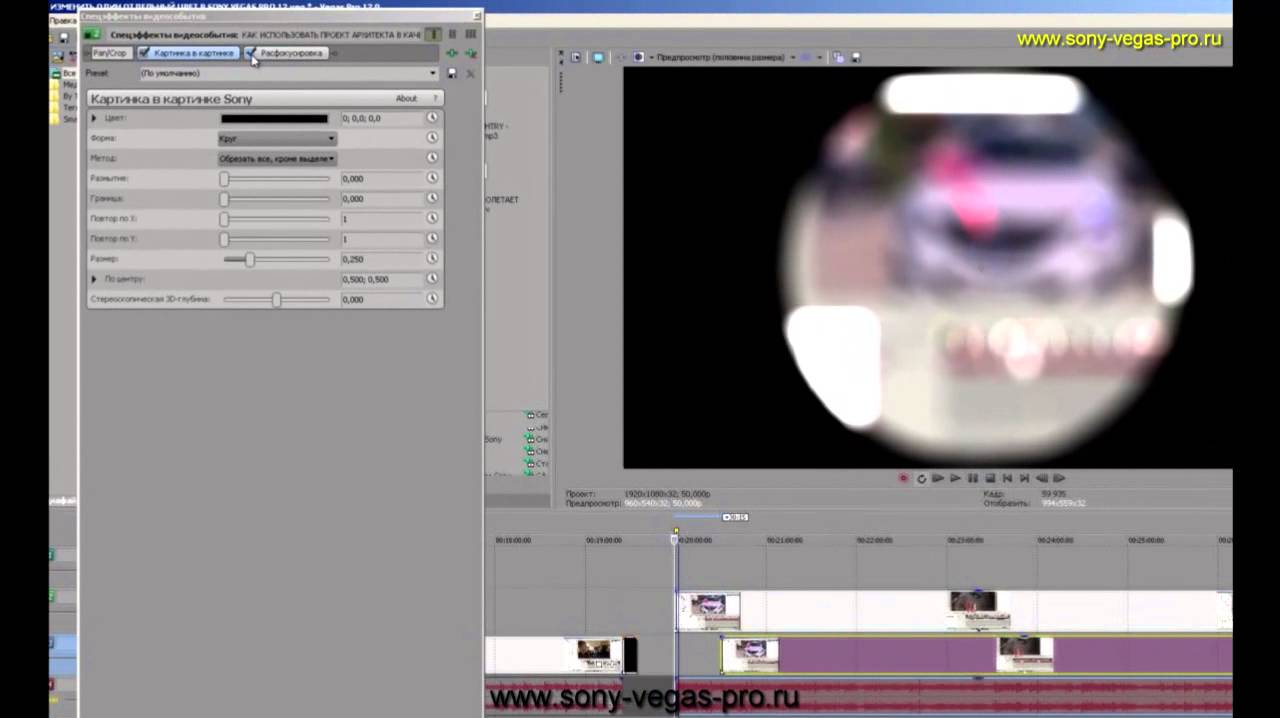Uncheck the Картинка в картинке effect checkbox
The width and height of the screenshot is (1280, 718).
(145, 53)
